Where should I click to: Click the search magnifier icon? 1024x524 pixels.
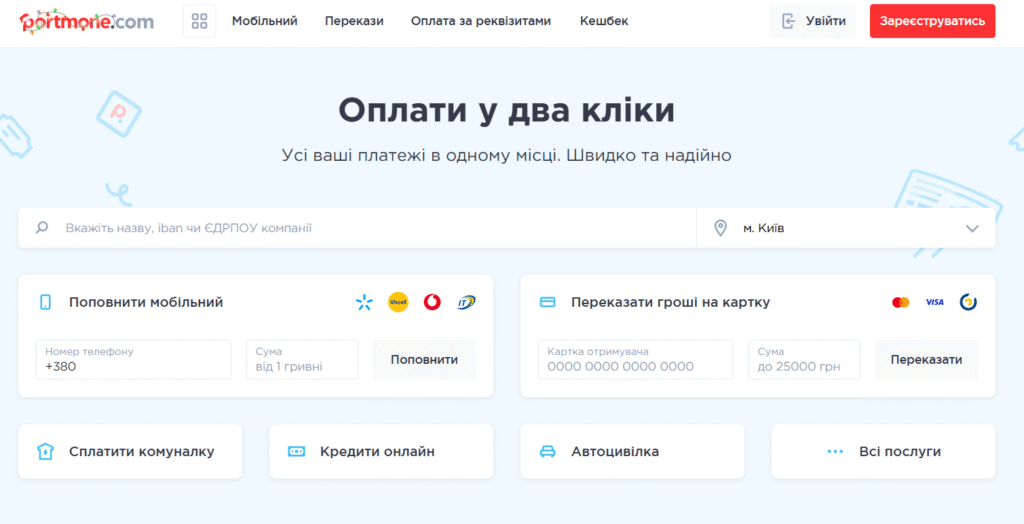42,228
